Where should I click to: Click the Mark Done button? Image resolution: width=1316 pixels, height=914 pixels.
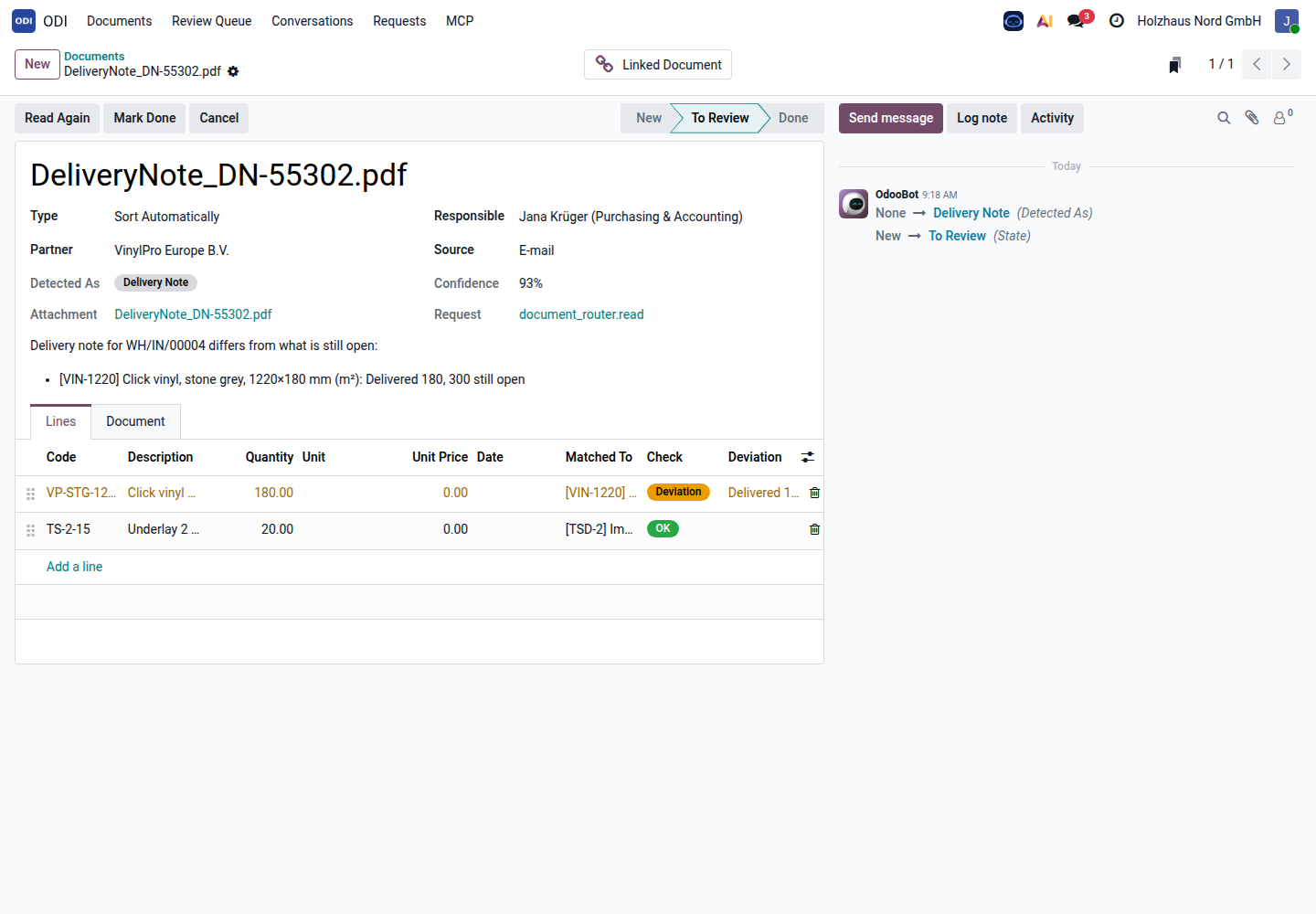[144, 118]
